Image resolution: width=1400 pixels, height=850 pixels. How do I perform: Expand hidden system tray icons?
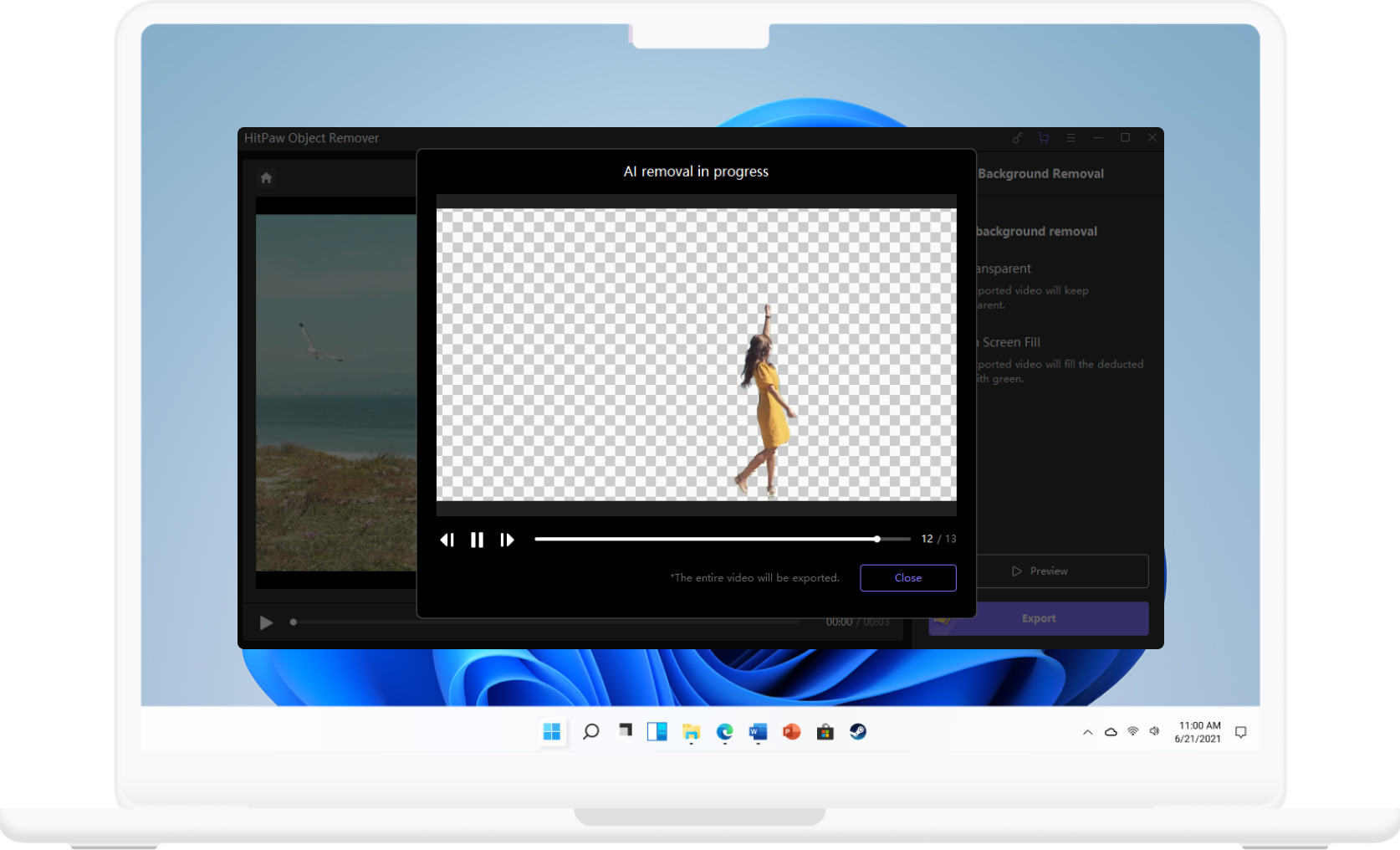pyautogui.click(x=1087, y=732)
